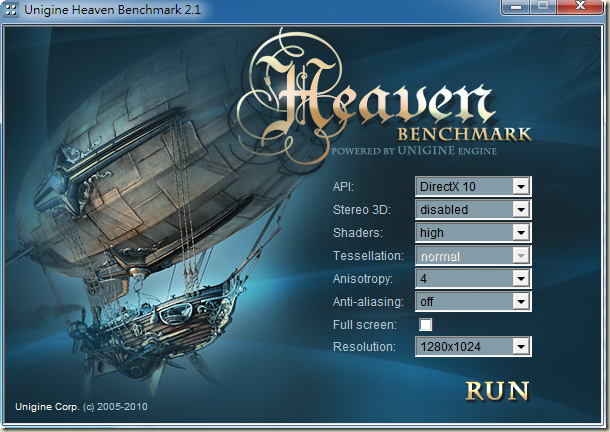610x432 pixels.
Task: Click the RUN button
Action: click(497, 391)
